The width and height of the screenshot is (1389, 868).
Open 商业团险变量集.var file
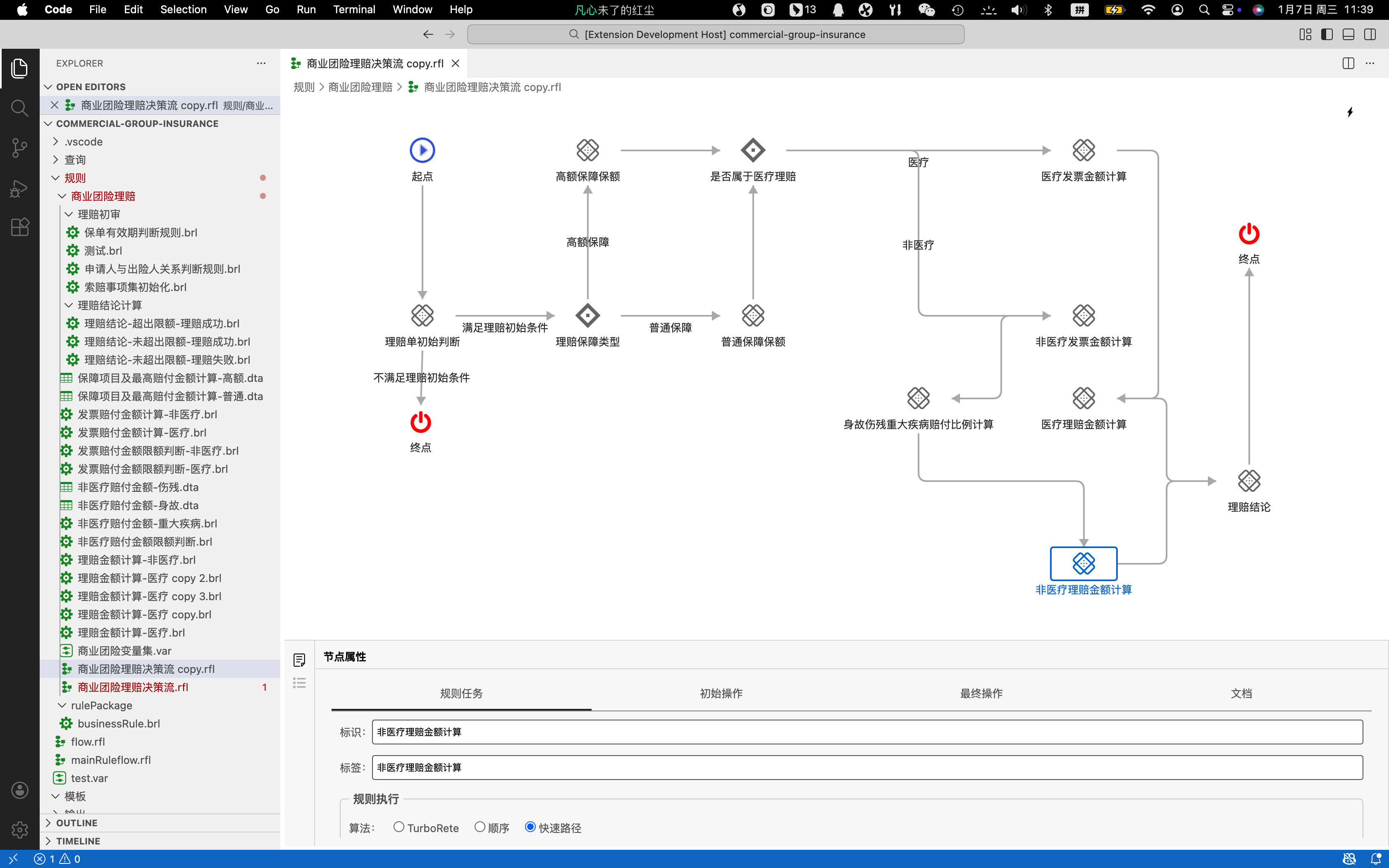(124, 651)
